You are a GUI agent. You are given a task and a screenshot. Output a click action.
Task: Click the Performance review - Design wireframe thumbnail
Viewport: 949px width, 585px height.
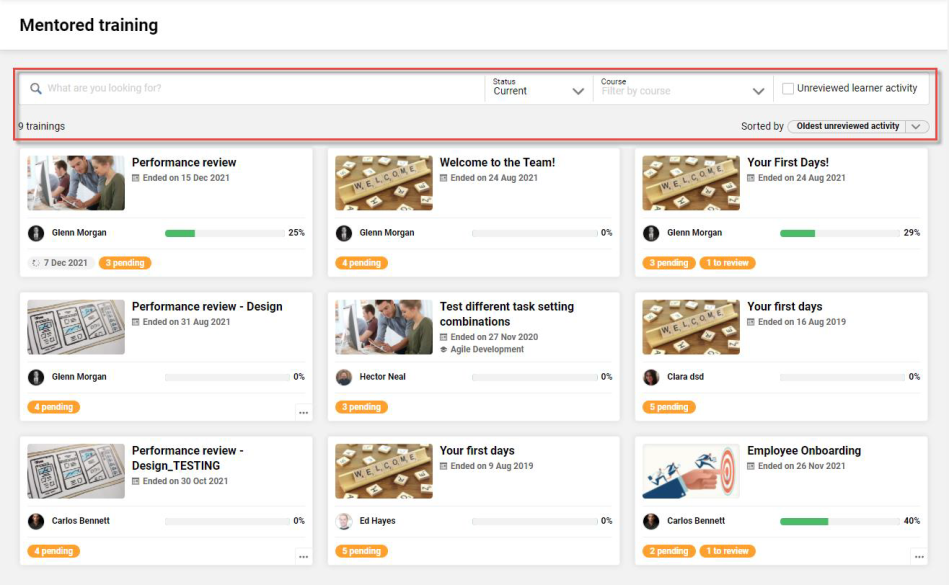coord(76,327)
